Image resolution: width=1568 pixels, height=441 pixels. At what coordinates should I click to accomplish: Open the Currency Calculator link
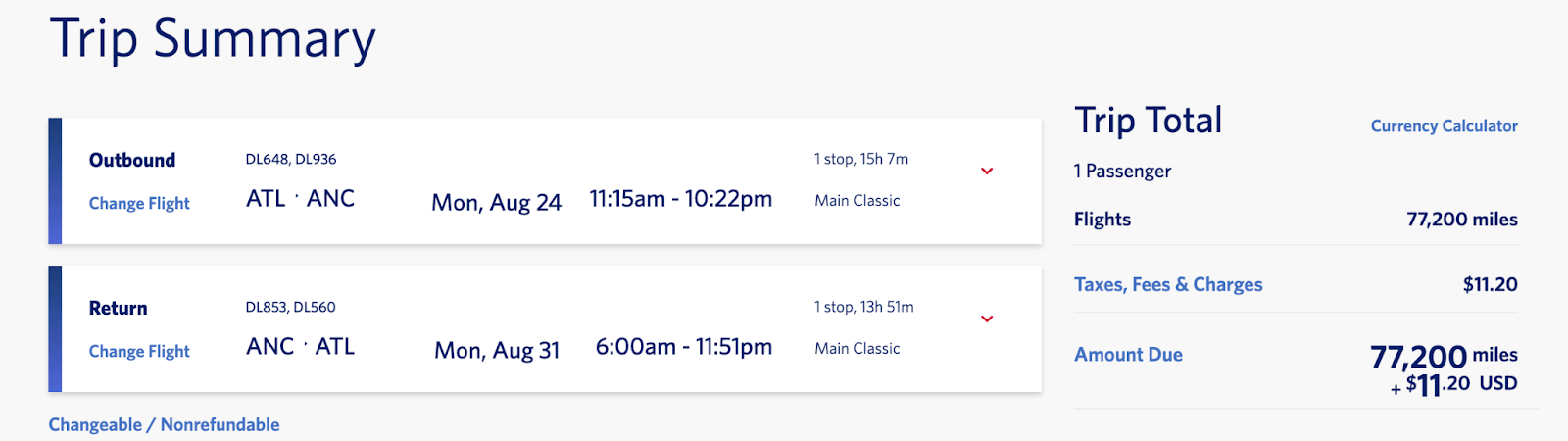coord(1444,126)
